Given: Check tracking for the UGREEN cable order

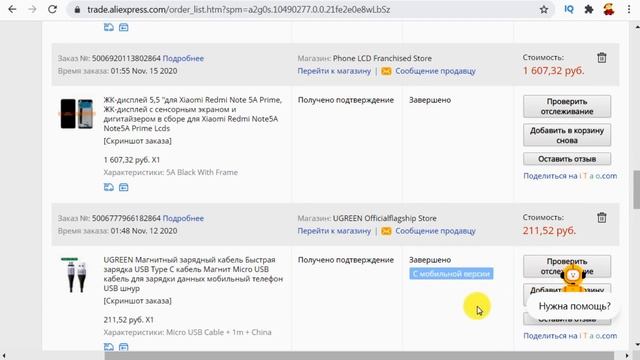Looking at the screenshot, I should tap(567, 266).
